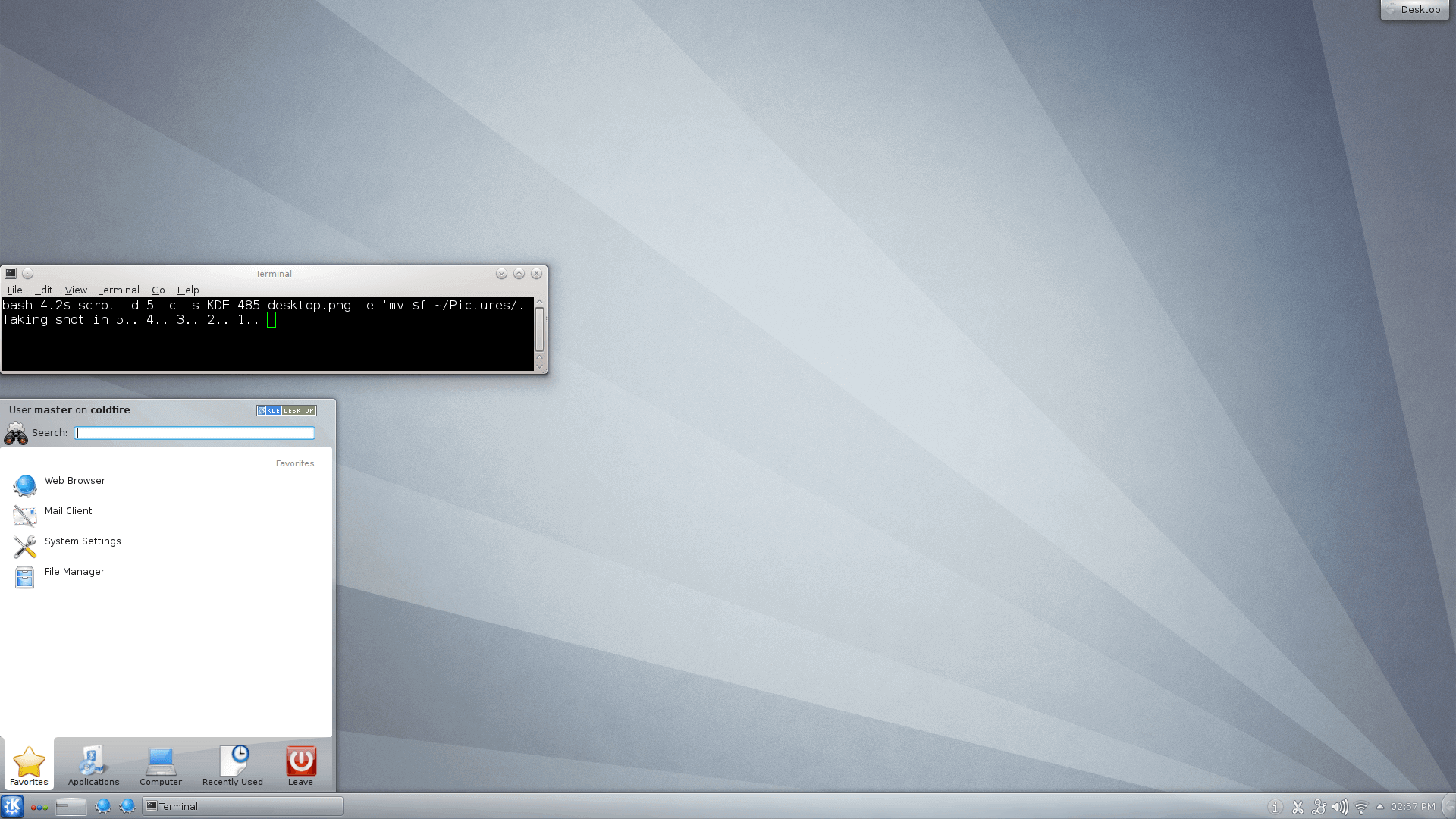Click the KDE desktop button in taskbar
Image resolution: width=1456 pixels, height=819 pixels.
point(12,806)
